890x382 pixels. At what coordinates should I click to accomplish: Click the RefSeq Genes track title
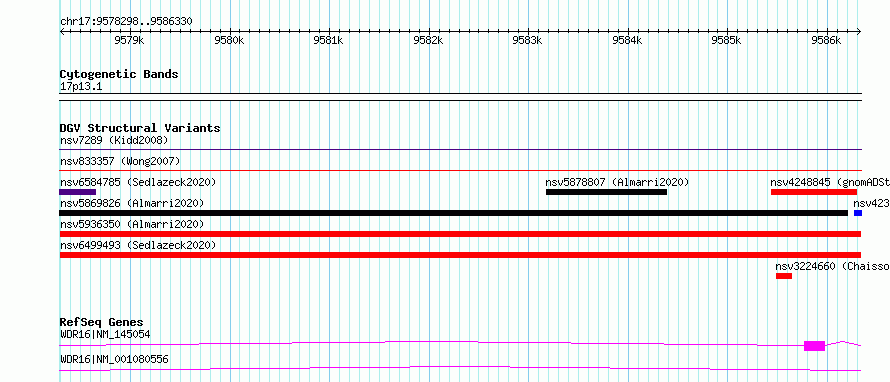102,322
